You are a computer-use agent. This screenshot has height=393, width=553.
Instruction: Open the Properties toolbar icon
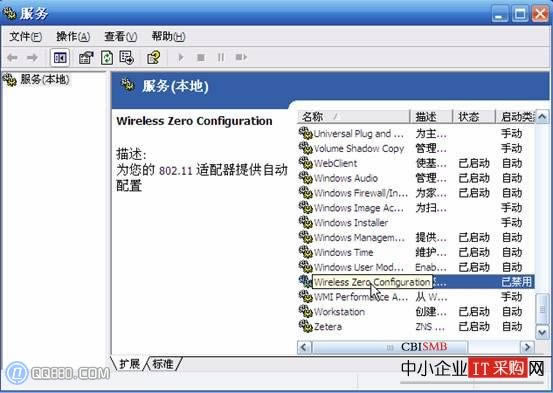(86, 58)
